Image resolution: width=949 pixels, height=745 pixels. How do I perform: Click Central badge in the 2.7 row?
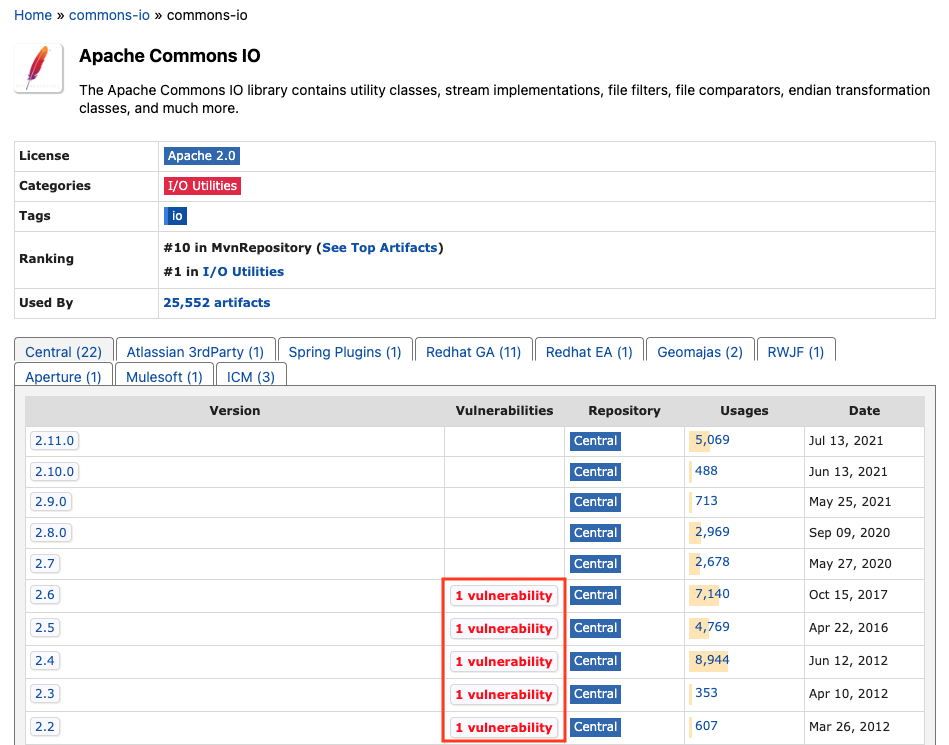(595, 563)
